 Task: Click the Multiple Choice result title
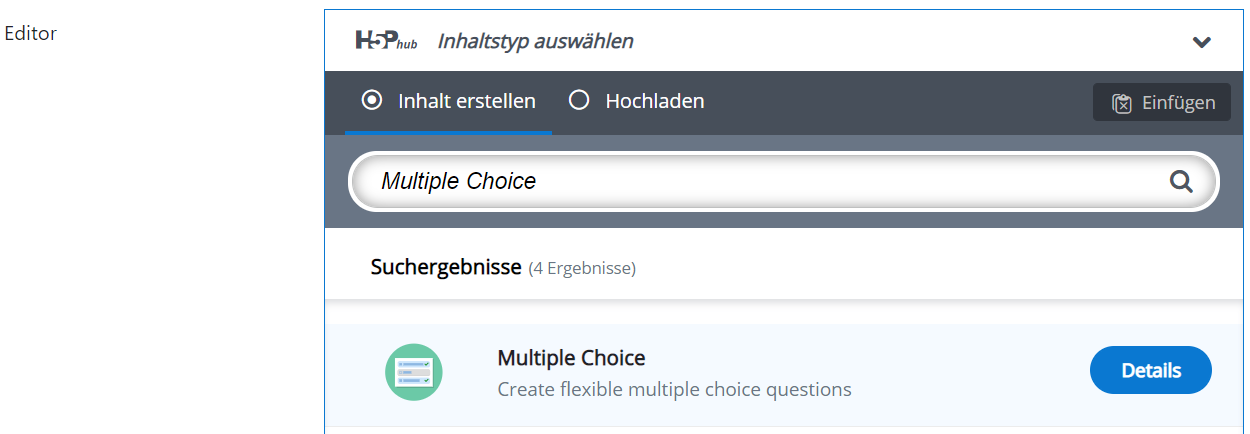[x=571, y=358]
